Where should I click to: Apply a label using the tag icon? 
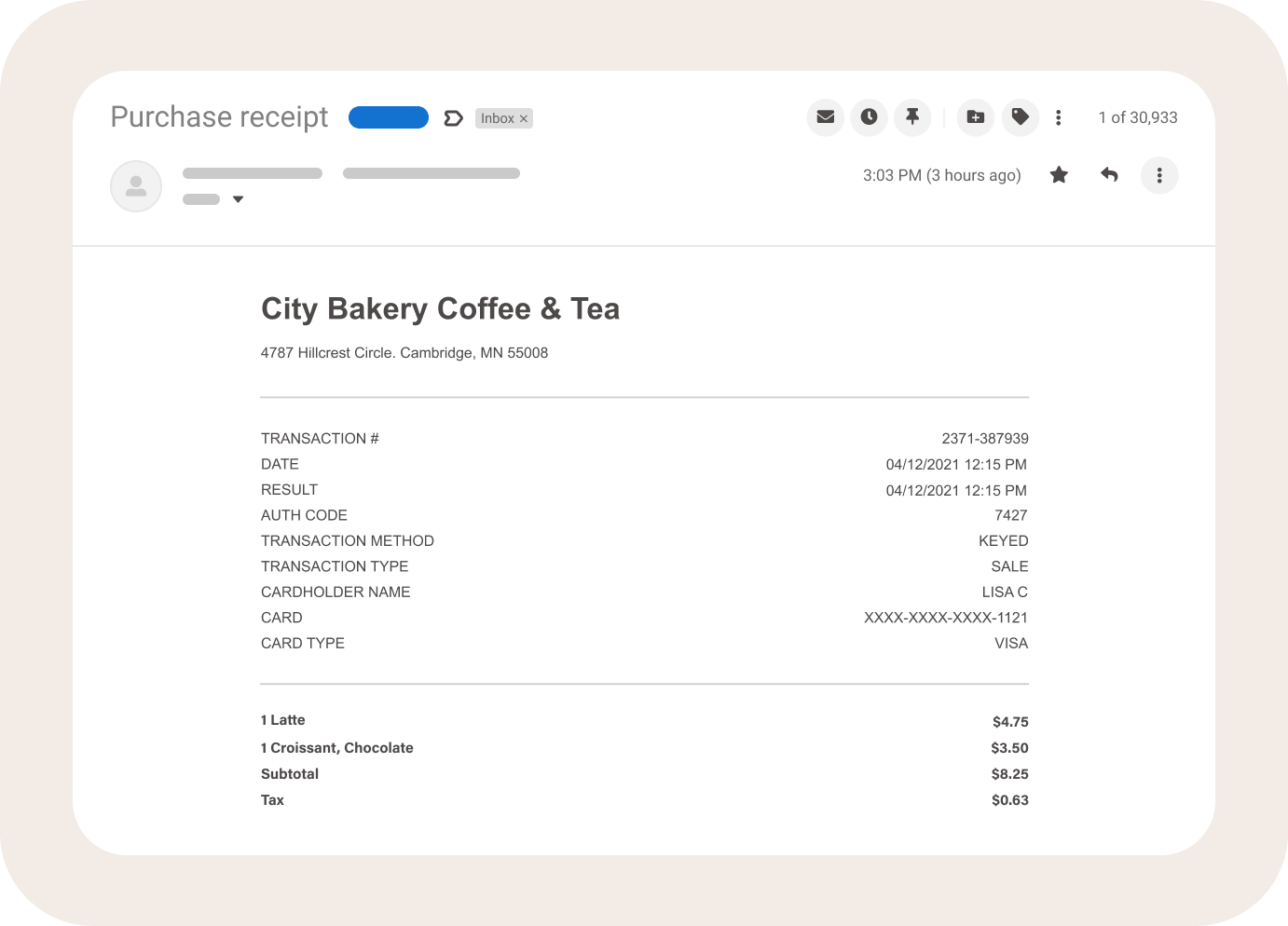pyautogui.click(x=1020, y=117)
